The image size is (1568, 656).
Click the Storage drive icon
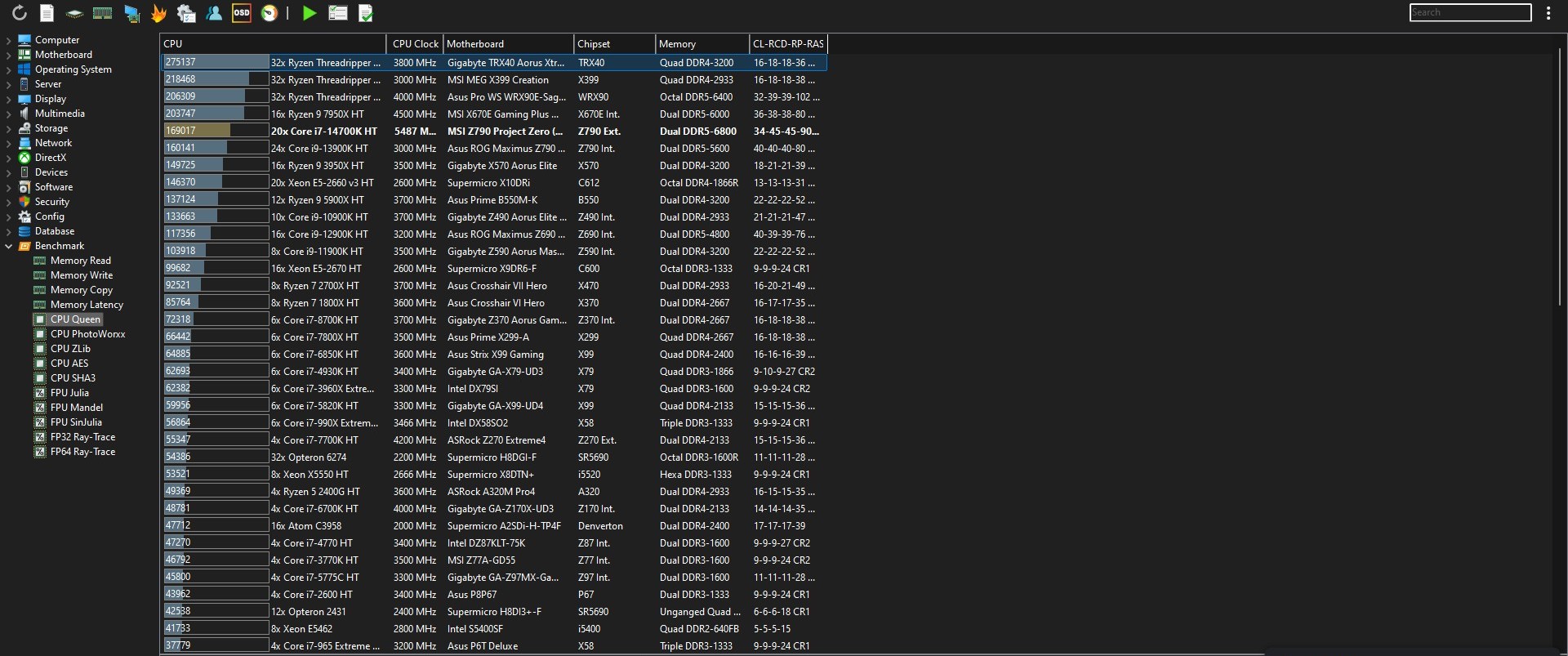24,128
